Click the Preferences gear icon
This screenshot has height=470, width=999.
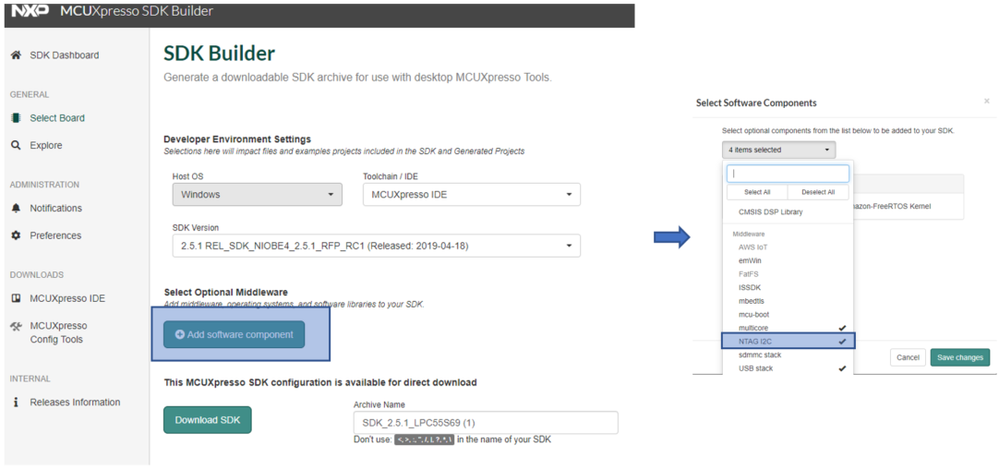pyautogui.click(x=17, y=236)
